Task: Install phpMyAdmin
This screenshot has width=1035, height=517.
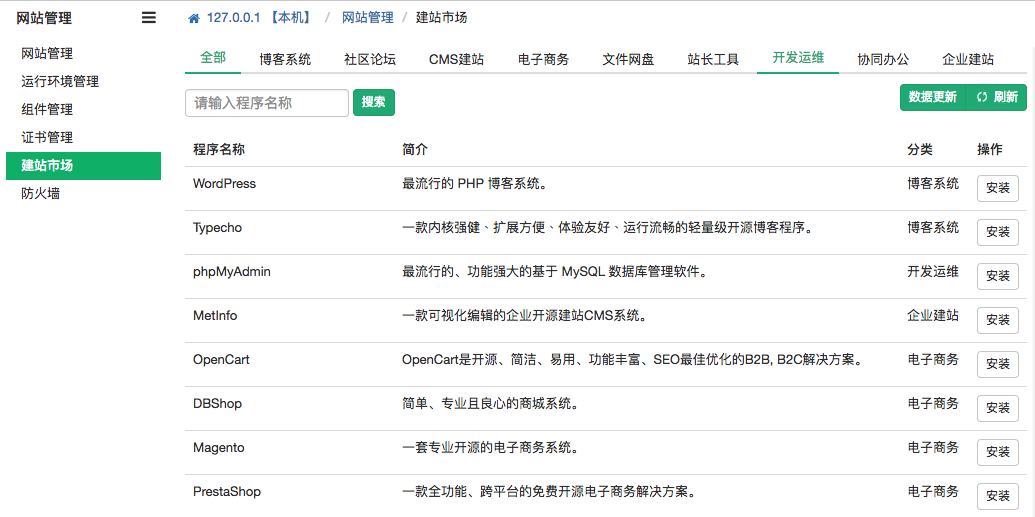Action: click(x=997, y=276)
